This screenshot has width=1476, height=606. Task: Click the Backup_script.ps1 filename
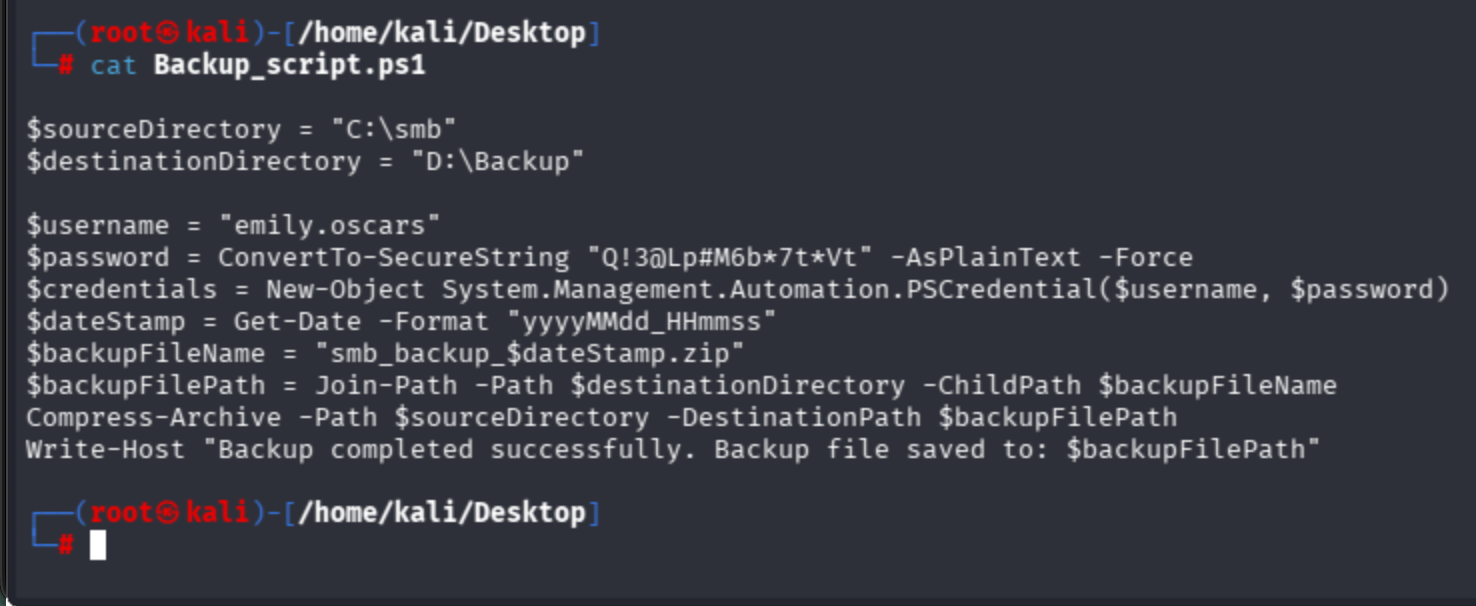tap(290, 66)
